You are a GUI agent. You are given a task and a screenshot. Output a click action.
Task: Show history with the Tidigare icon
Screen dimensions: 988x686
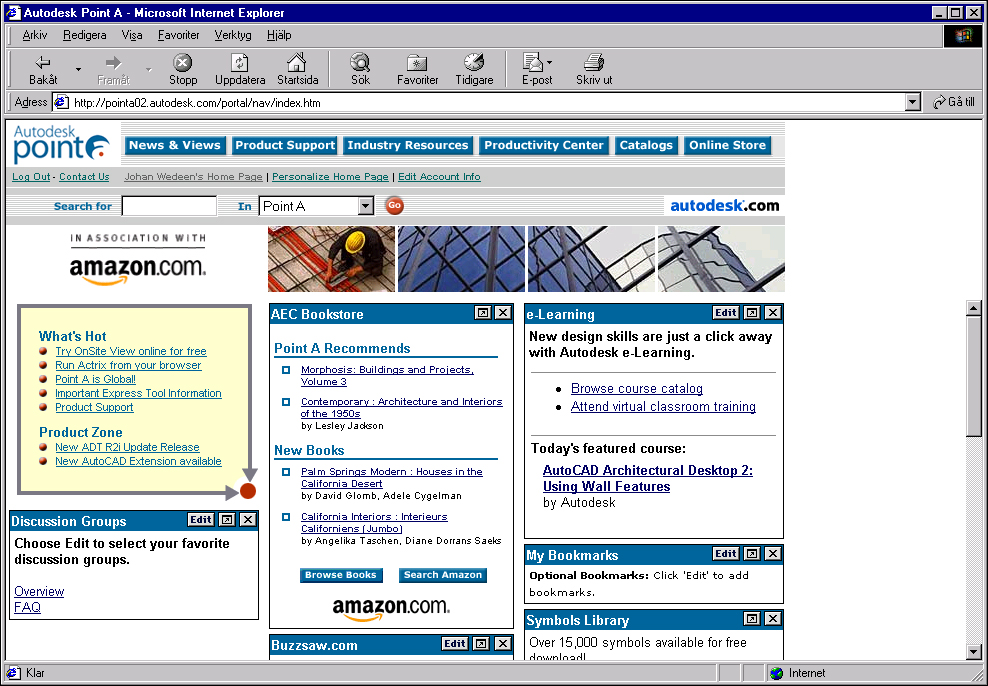click(474, 69)
